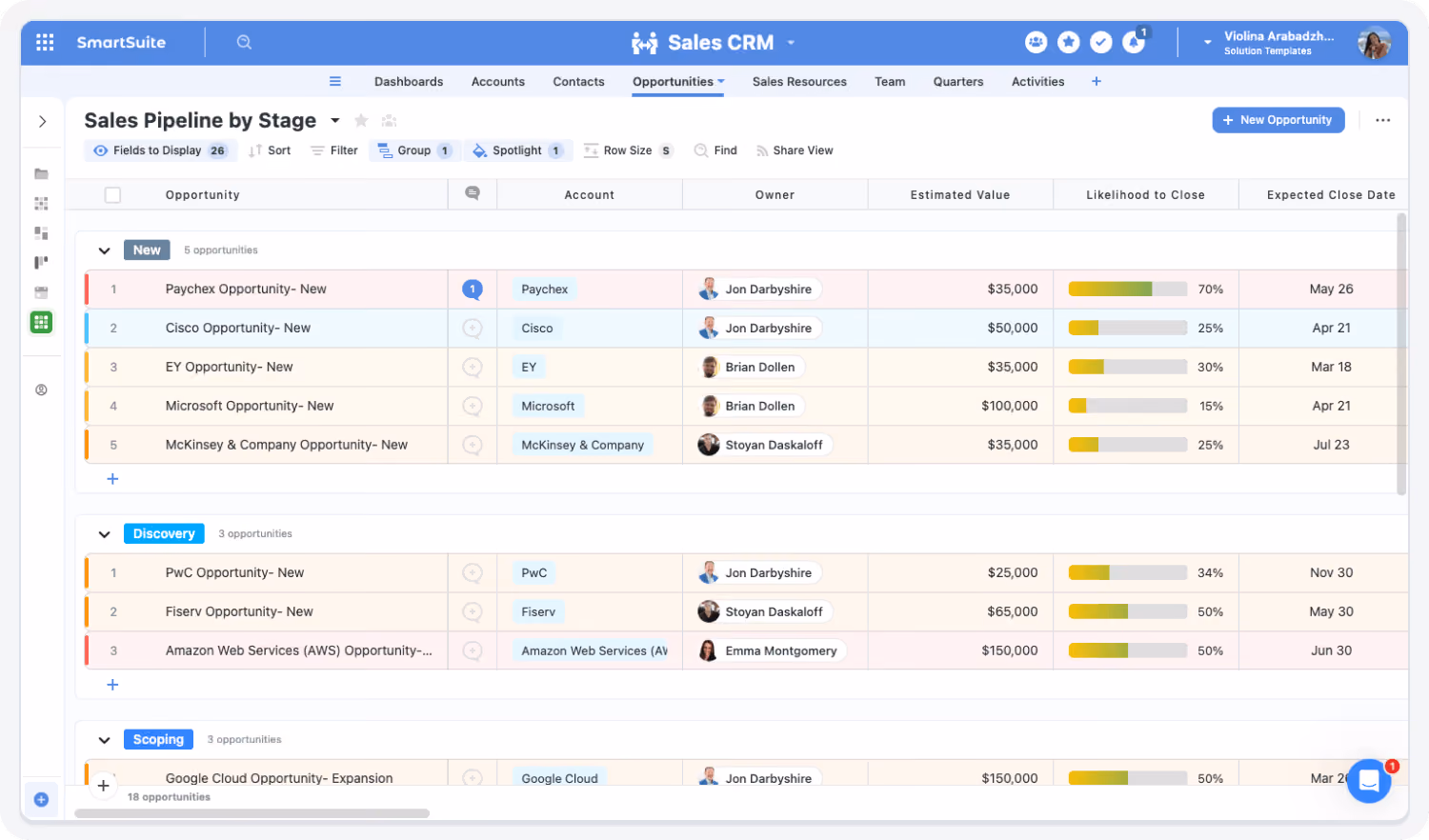Click the 70% likelihood bar for Paychex
1429x840 pixels.
pyautogui.click(x=1127, y=289)
